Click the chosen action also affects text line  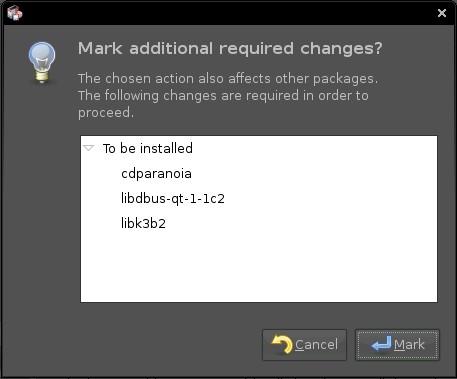(x=228, y=79)
